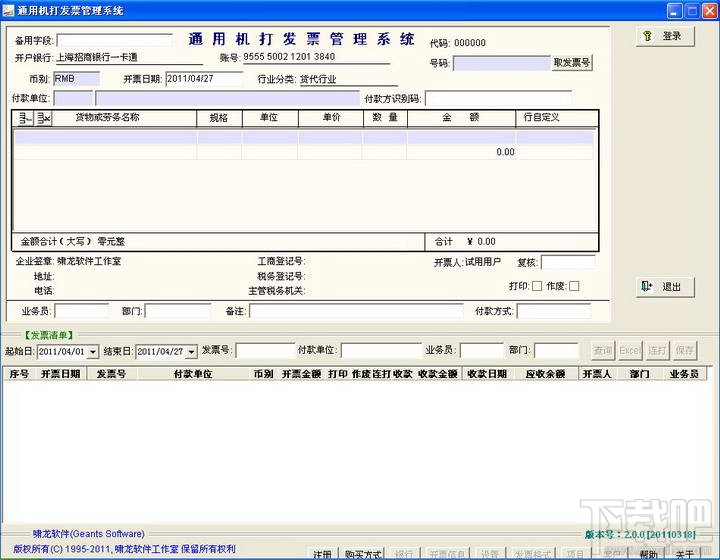Click the Excel export button

tap(630, 351)
